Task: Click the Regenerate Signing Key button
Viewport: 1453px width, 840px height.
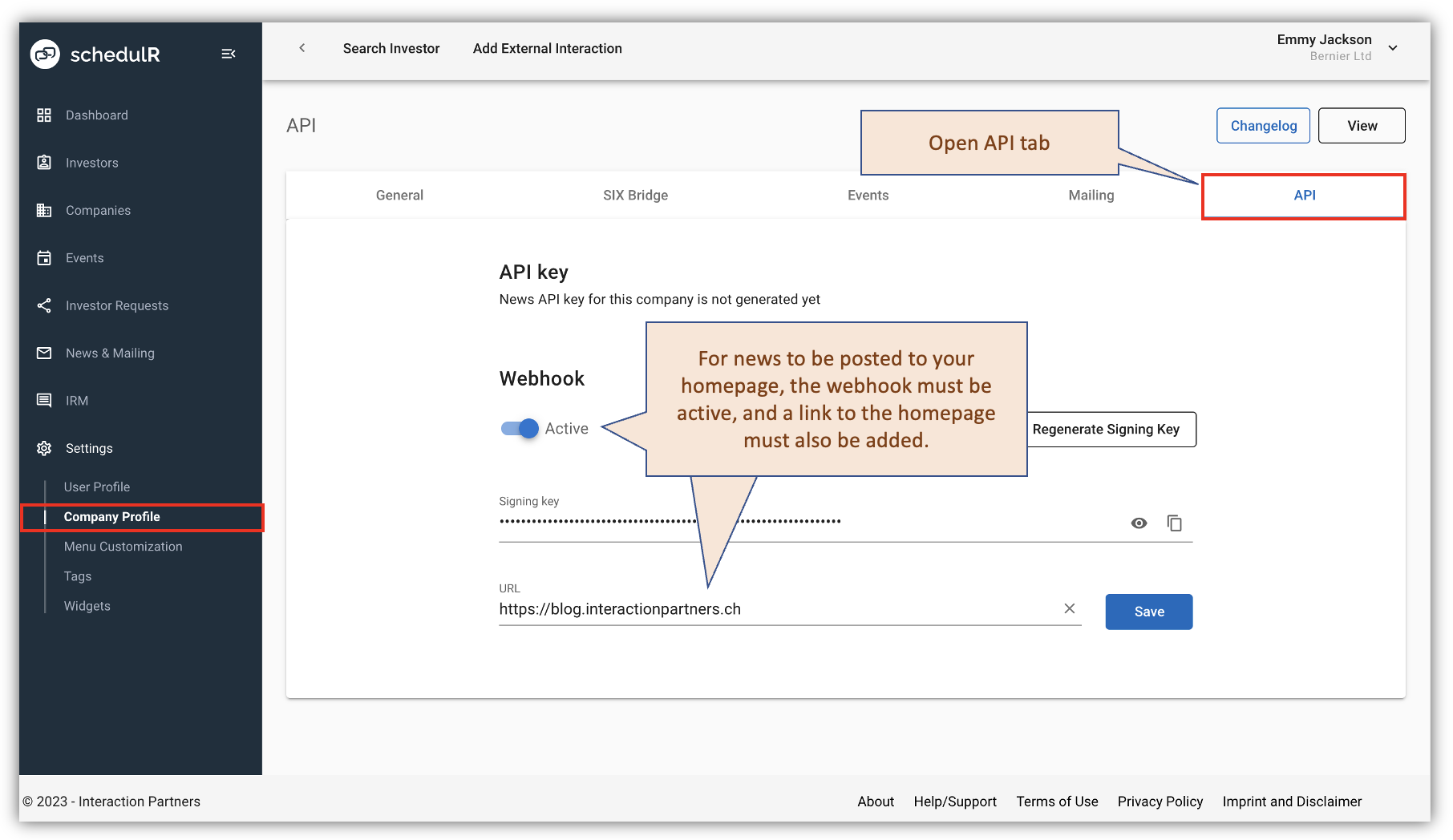Action: click(x=1111, y=429)
